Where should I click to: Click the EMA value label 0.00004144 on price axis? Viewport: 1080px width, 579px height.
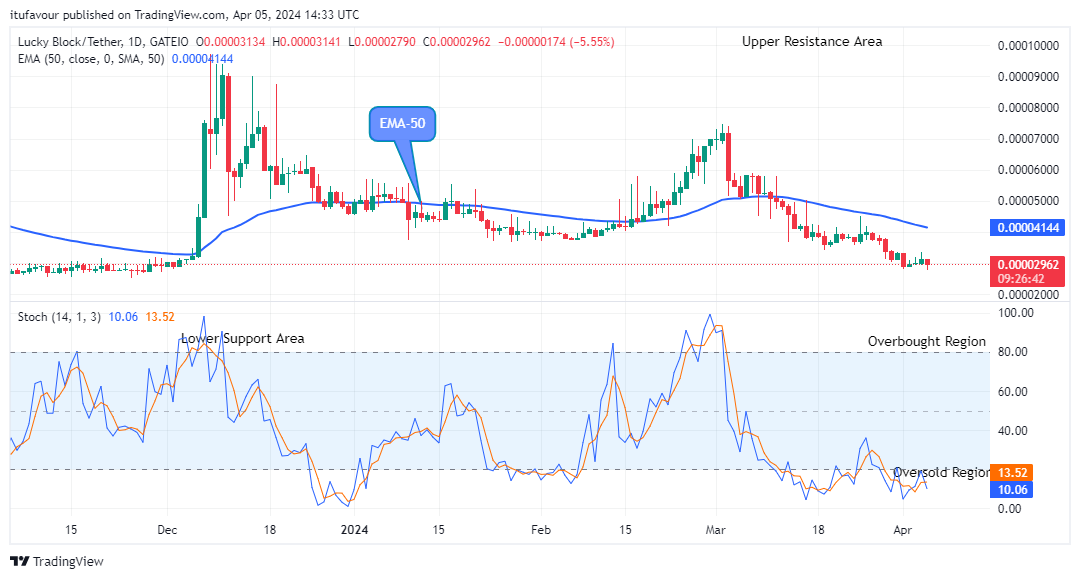[x=1027, y=228]
